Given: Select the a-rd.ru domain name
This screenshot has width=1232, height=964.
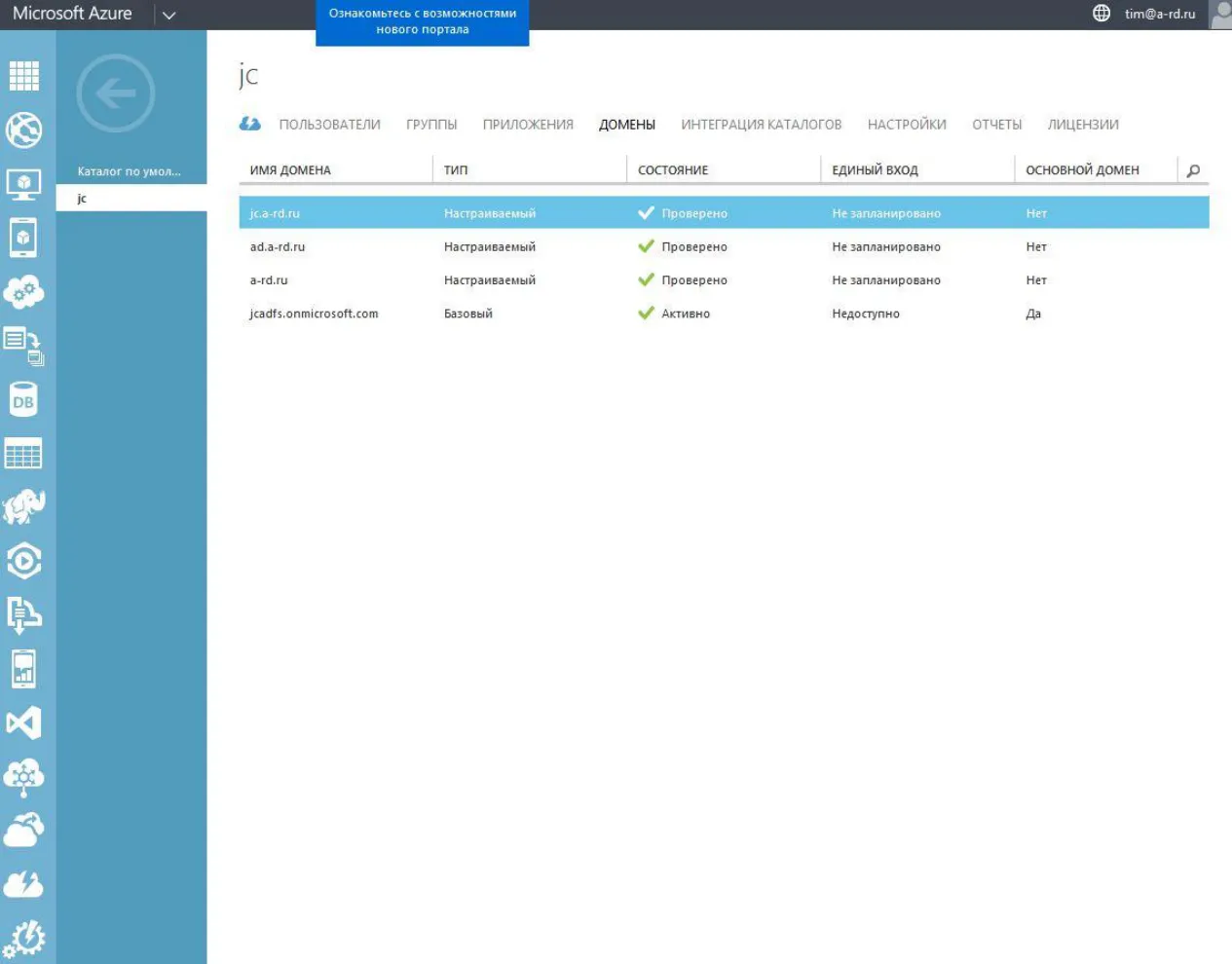Looking at the screenshot, I should coord(269,280).
